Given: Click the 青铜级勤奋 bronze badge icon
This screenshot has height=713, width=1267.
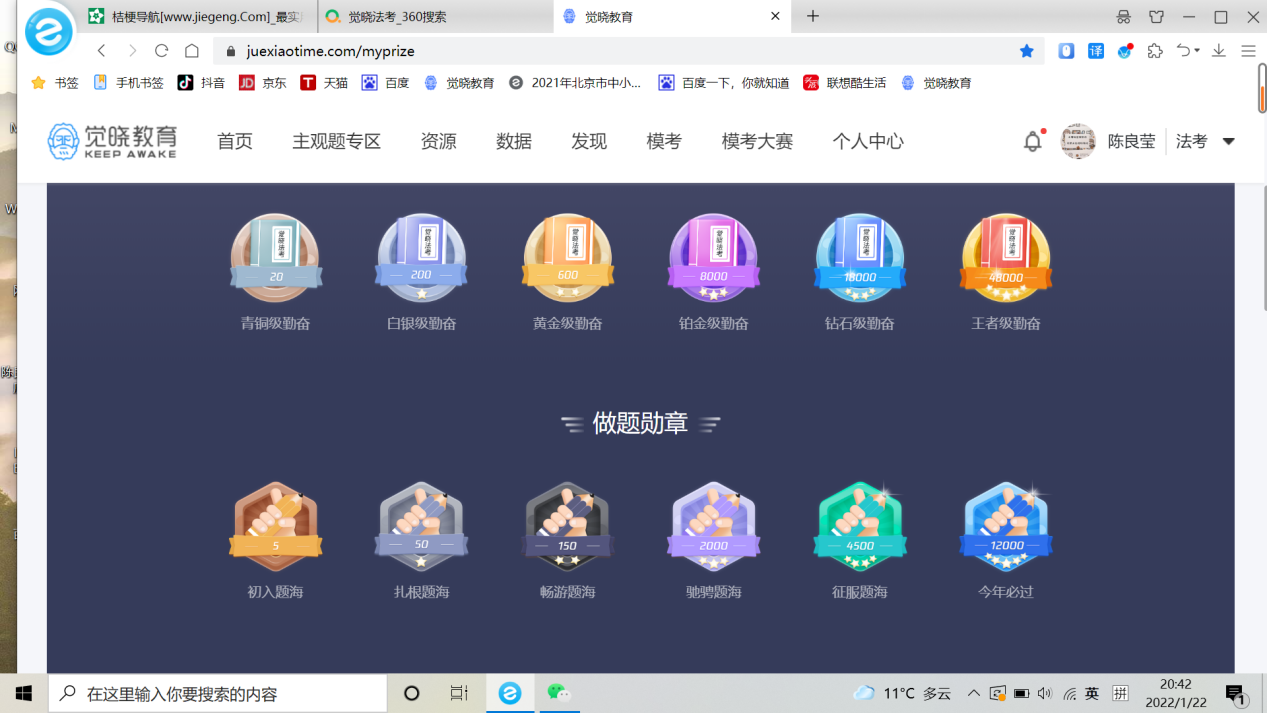Looking at the screenshot, I should 276,258.
